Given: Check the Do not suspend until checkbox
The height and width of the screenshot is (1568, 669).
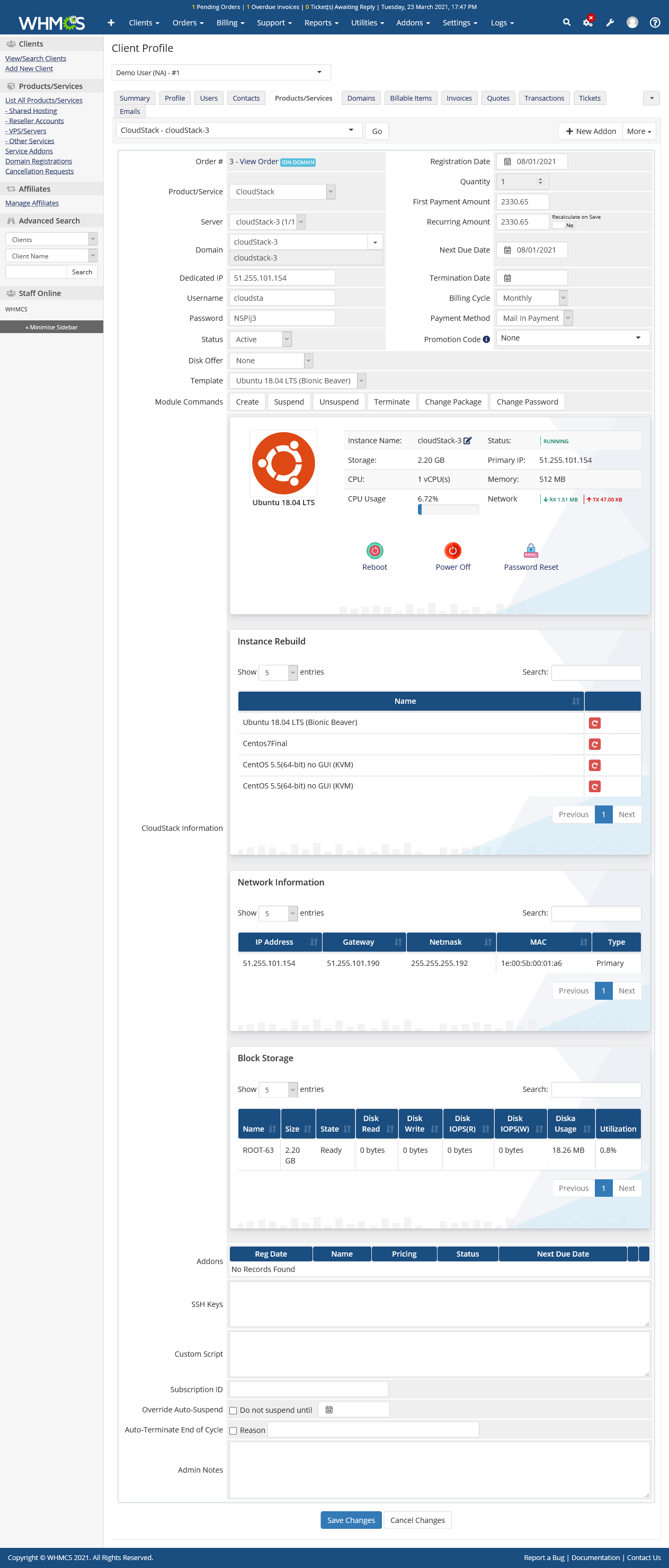Looking at the screenshot, I should click(x=233, y=1410).
